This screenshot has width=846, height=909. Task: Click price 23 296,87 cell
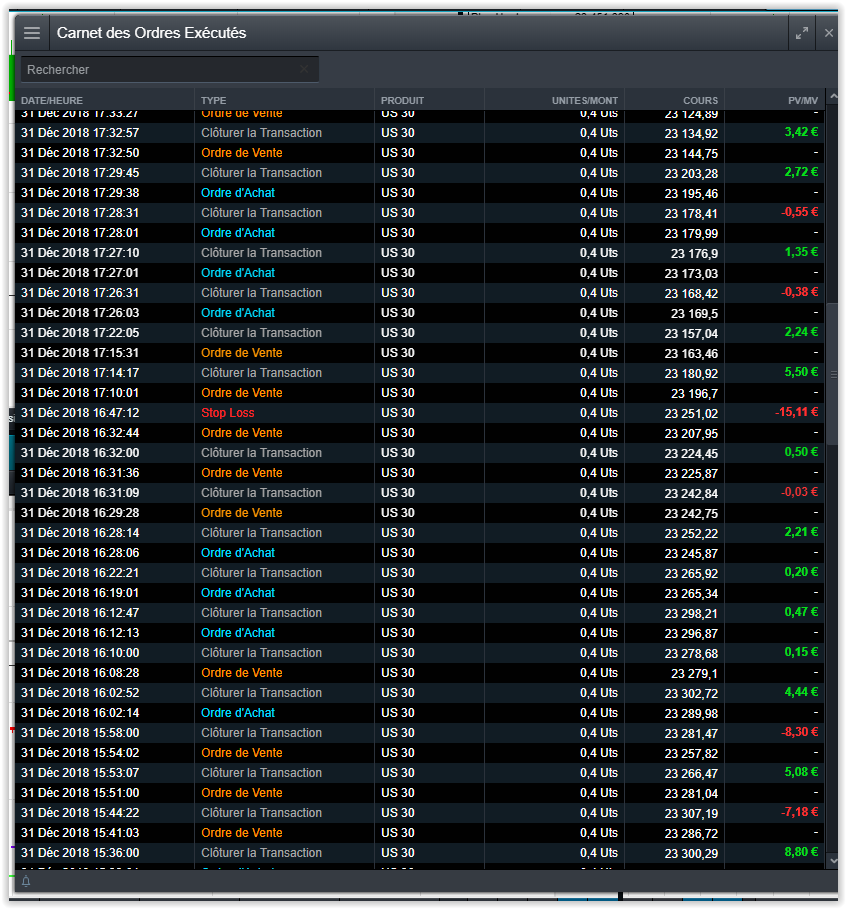click(x=691, y=634)
